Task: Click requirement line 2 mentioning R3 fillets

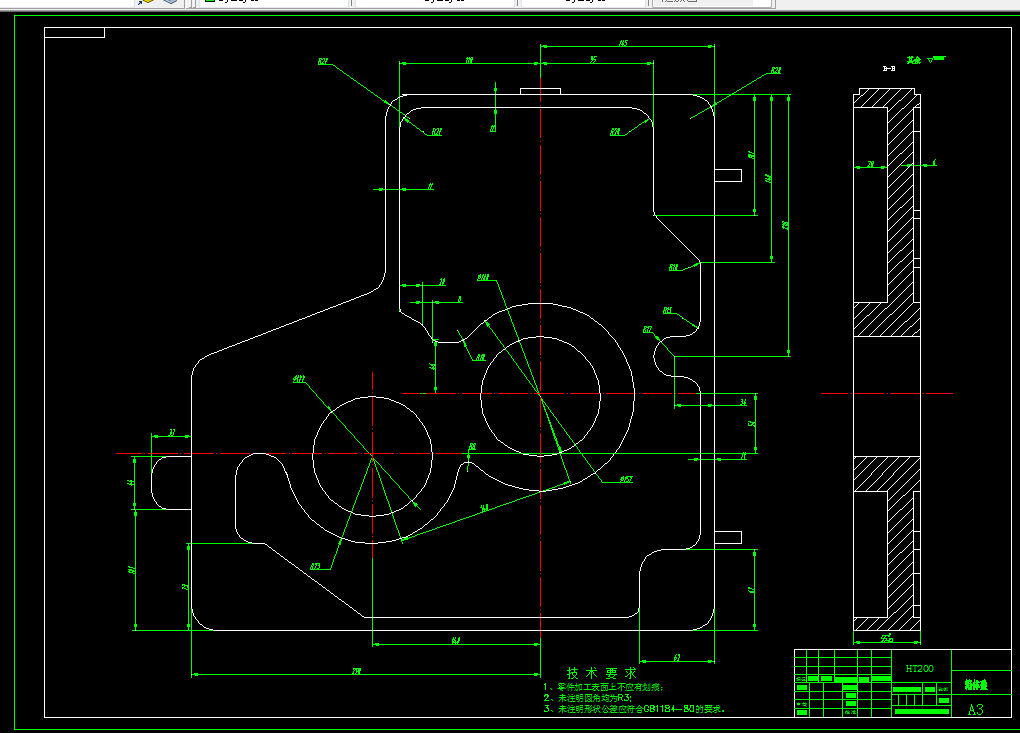Action: pos(587,698)
